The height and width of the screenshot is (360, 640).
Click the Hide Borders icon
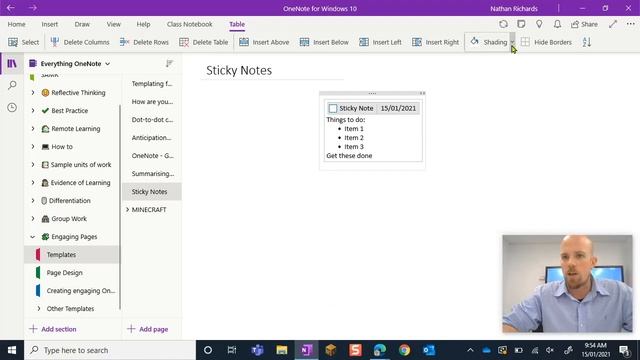(x=525, y=42)
